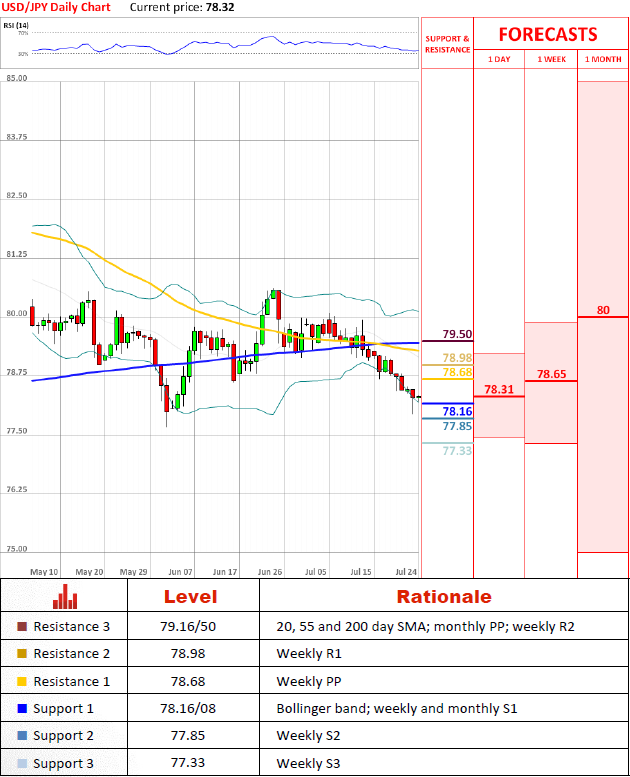The image size is (630, 777).
Task: Select the 1 DAY forecast column header
Action: [x=498, y=60]
